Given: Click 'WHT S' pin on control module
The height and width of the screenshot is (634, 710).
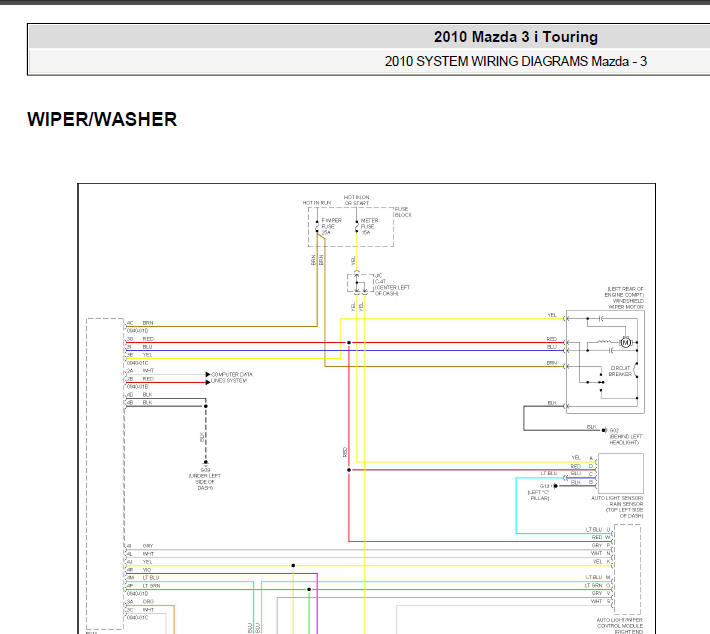Looking at the screenshot, I should pyautogui.click(x=600, y=601).
